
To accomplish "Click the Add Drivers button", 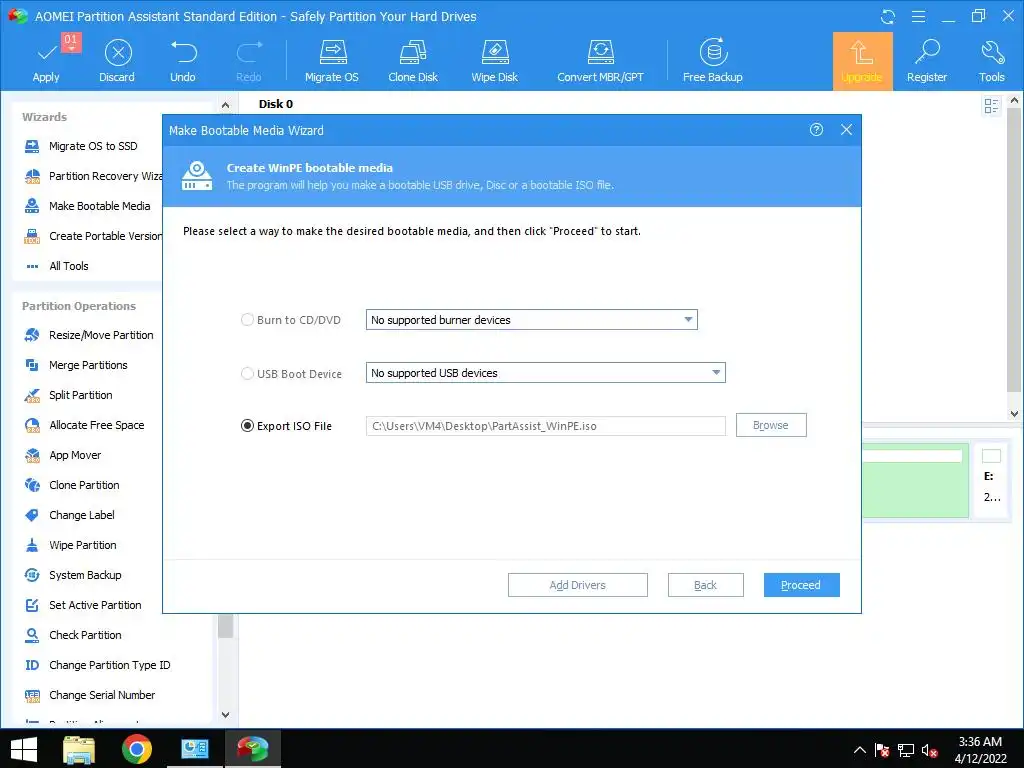I will click(577, 585).
